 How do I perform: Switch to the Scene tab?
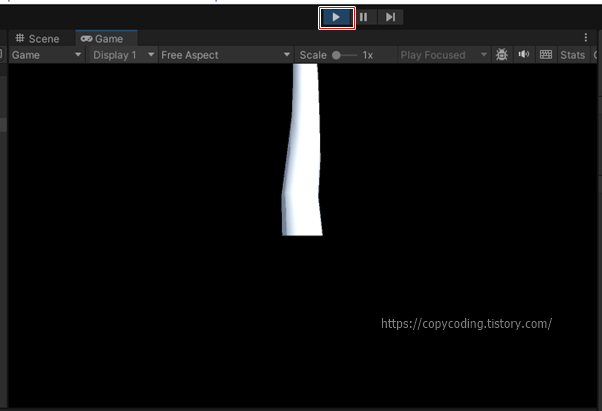(x=37, y=39)
